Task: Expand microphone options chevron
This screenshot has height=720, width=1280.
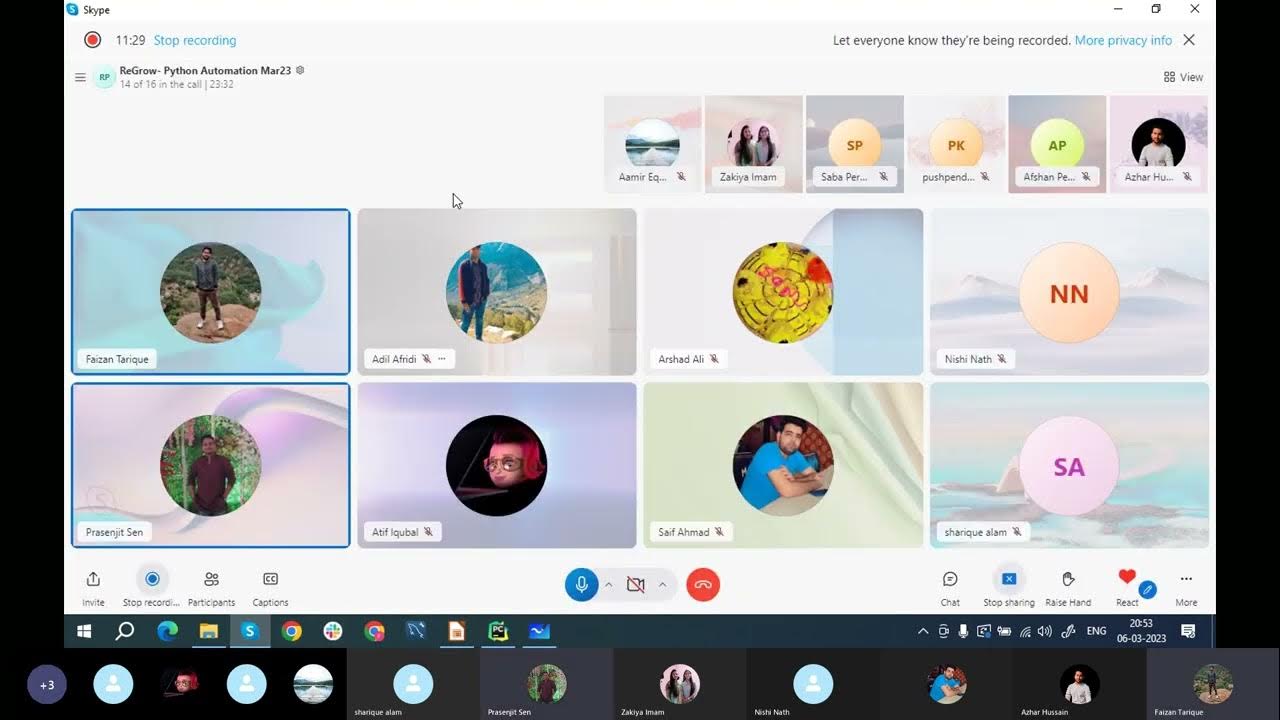Action: tap(608, 585)
